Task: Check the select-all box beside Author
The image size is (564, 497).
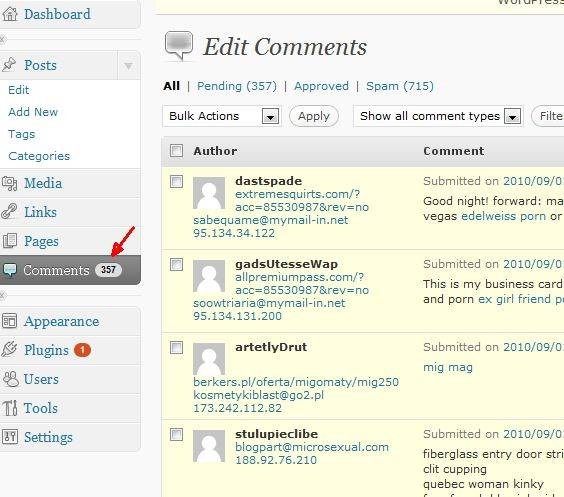Action: pos(176,151)
